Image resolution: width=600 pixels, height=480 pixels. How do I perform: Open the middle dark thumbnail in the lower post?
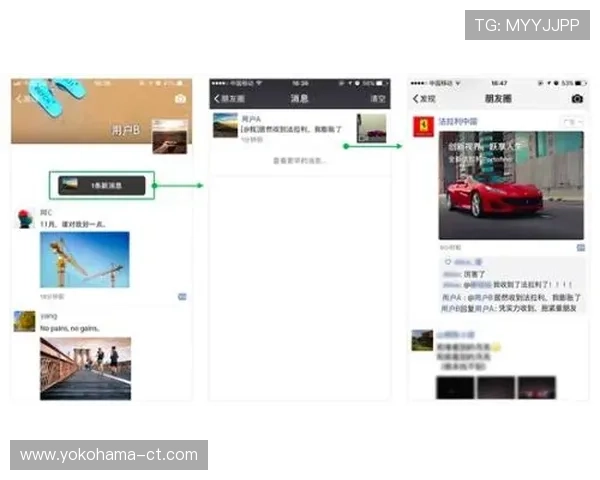pyautogui.click(x=496, y=388)
